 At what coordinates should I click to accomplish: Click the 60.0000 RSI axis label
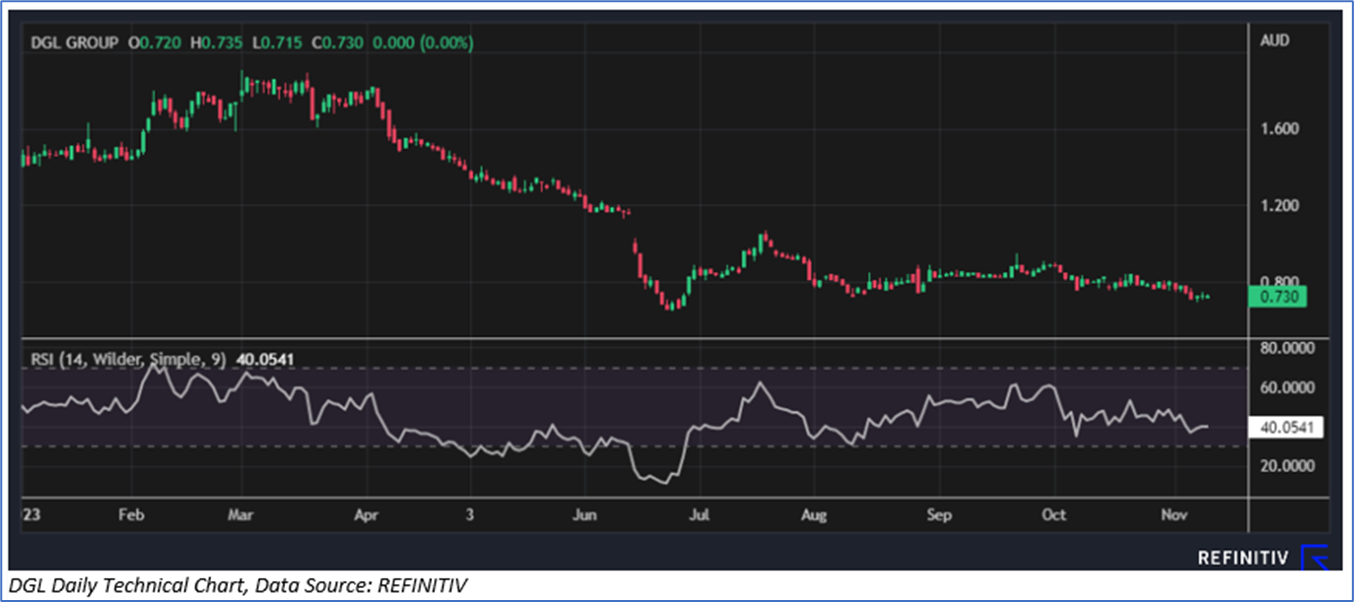tap(1286, 387)
